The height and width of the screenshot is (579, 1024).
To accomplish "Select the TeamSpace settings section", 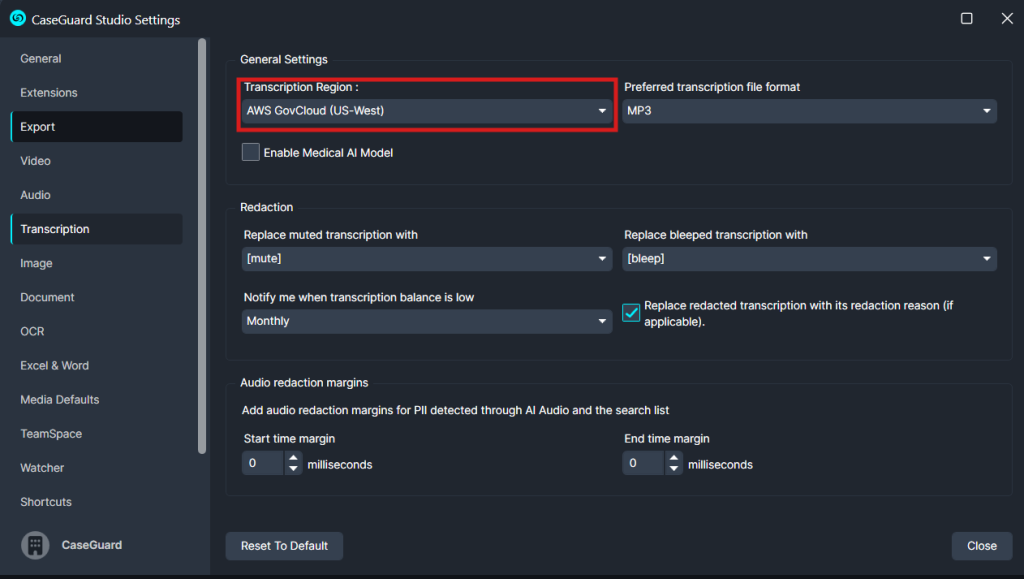I will point(51,434).
